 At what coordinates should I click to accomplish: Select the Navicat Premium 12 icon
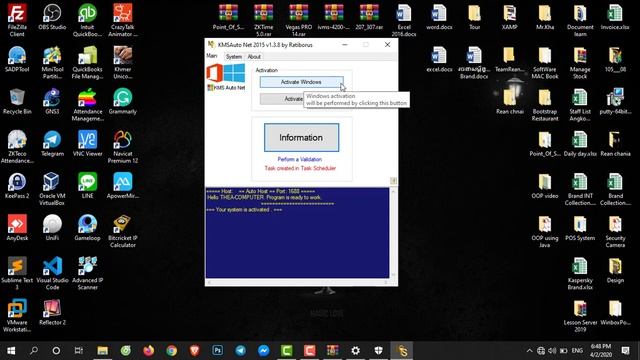coord(122,147)
